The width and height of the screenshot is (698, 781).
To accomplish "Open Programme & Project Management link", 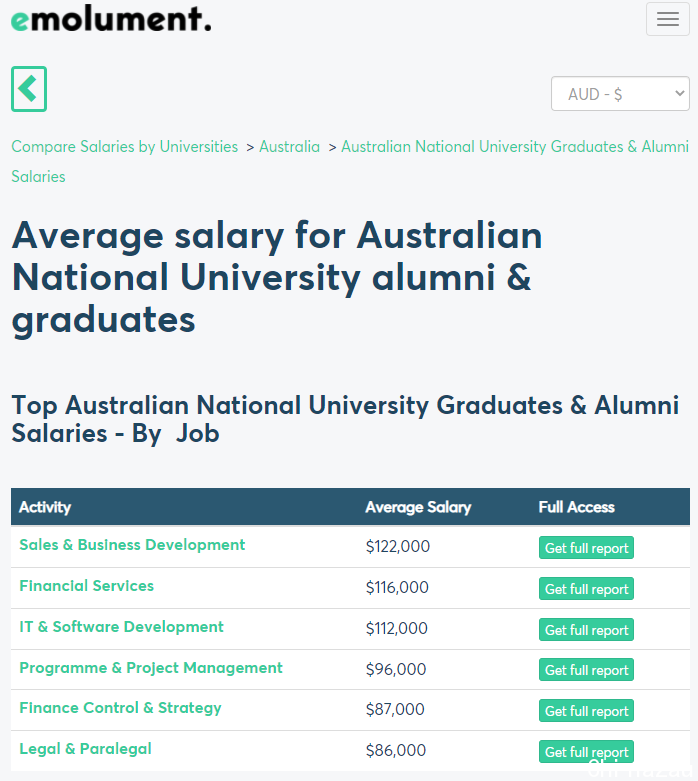I will (151, 668).
